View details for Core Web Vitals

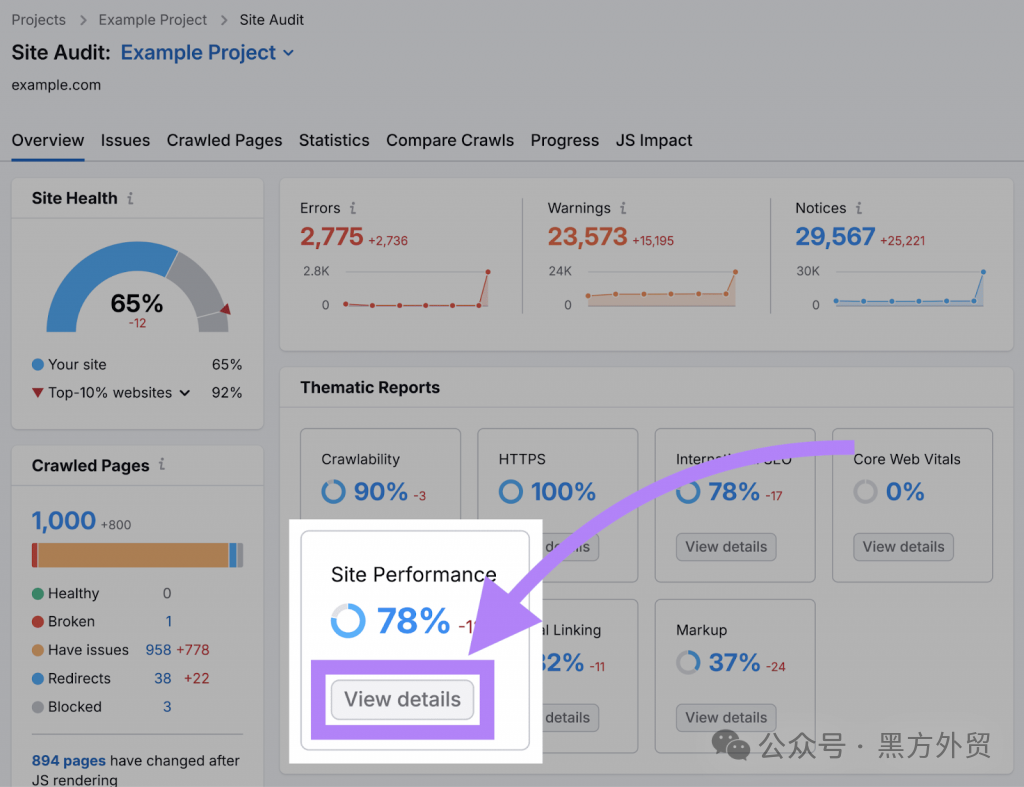[903, 547]
